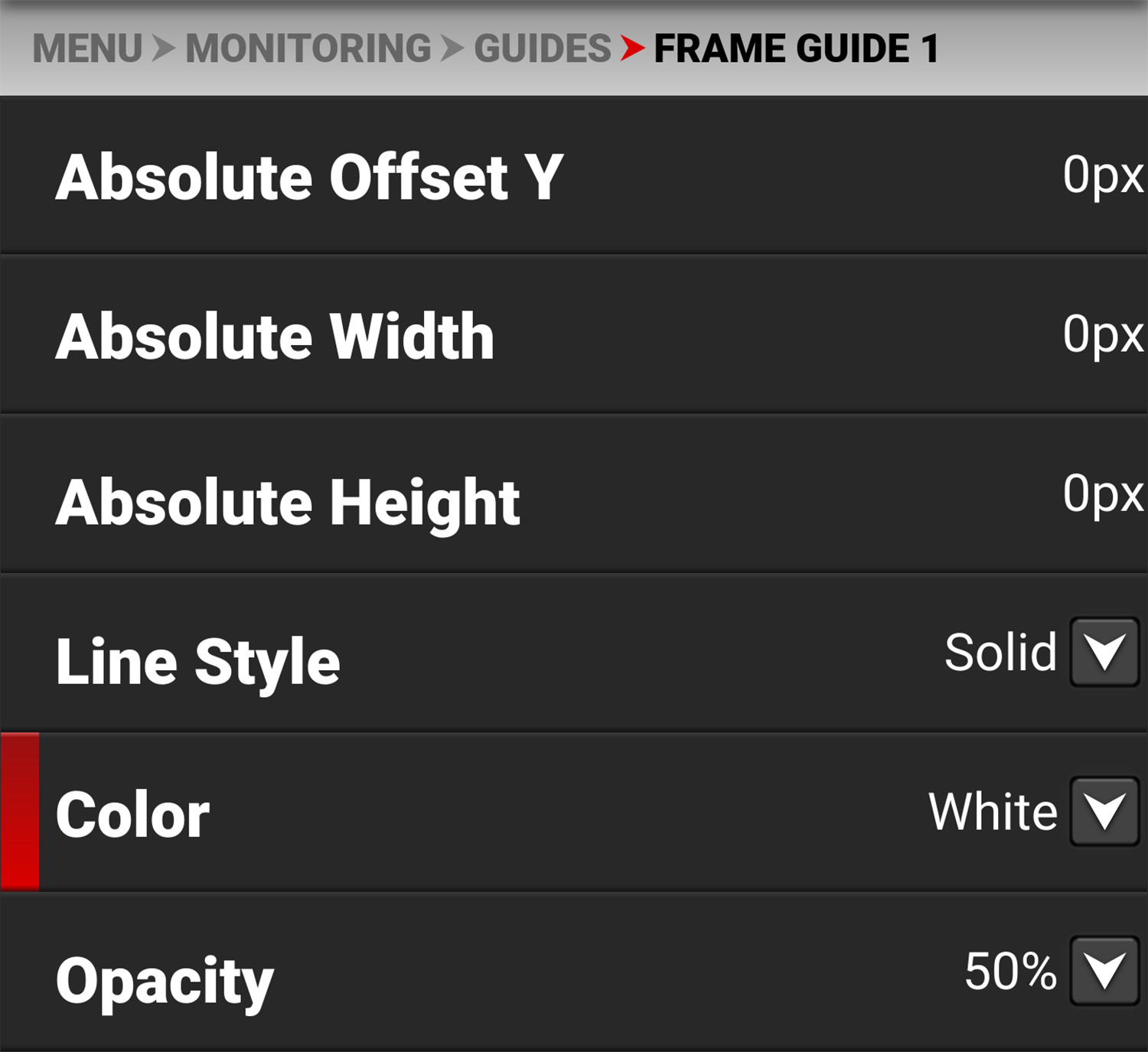Click the FRAME GUIDE 1 title

click(x=796, y=49)
